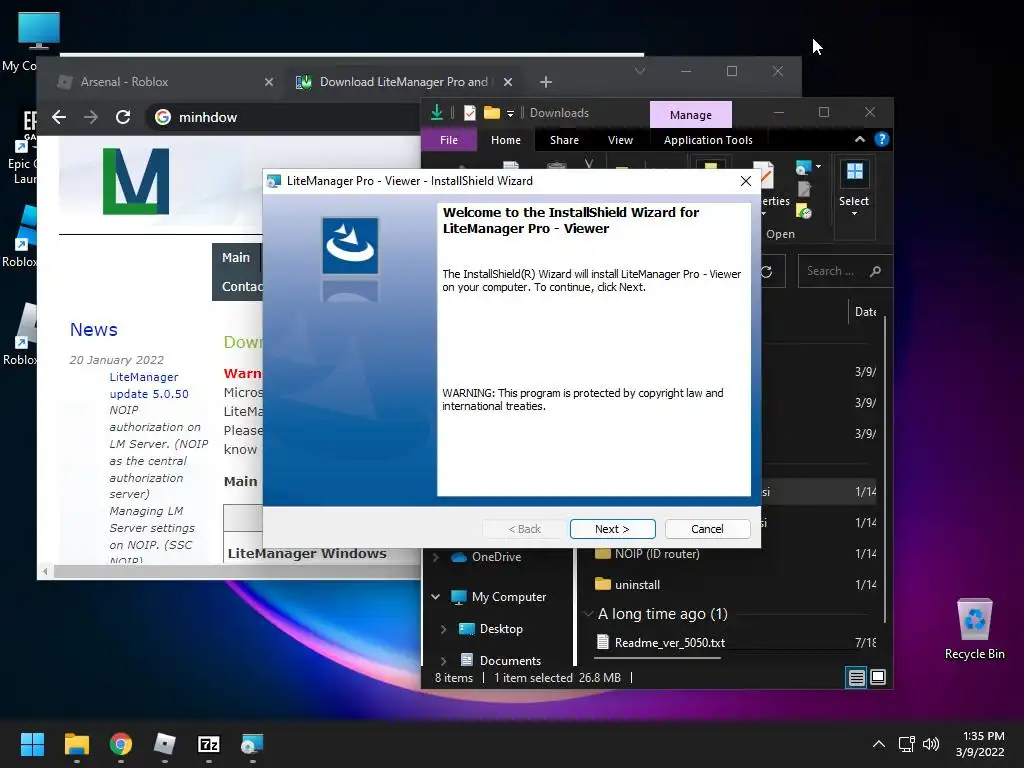The width and height of the screenshot is (1024, 768).
Task: Open volume control in tray
Action: click(931, 744)
